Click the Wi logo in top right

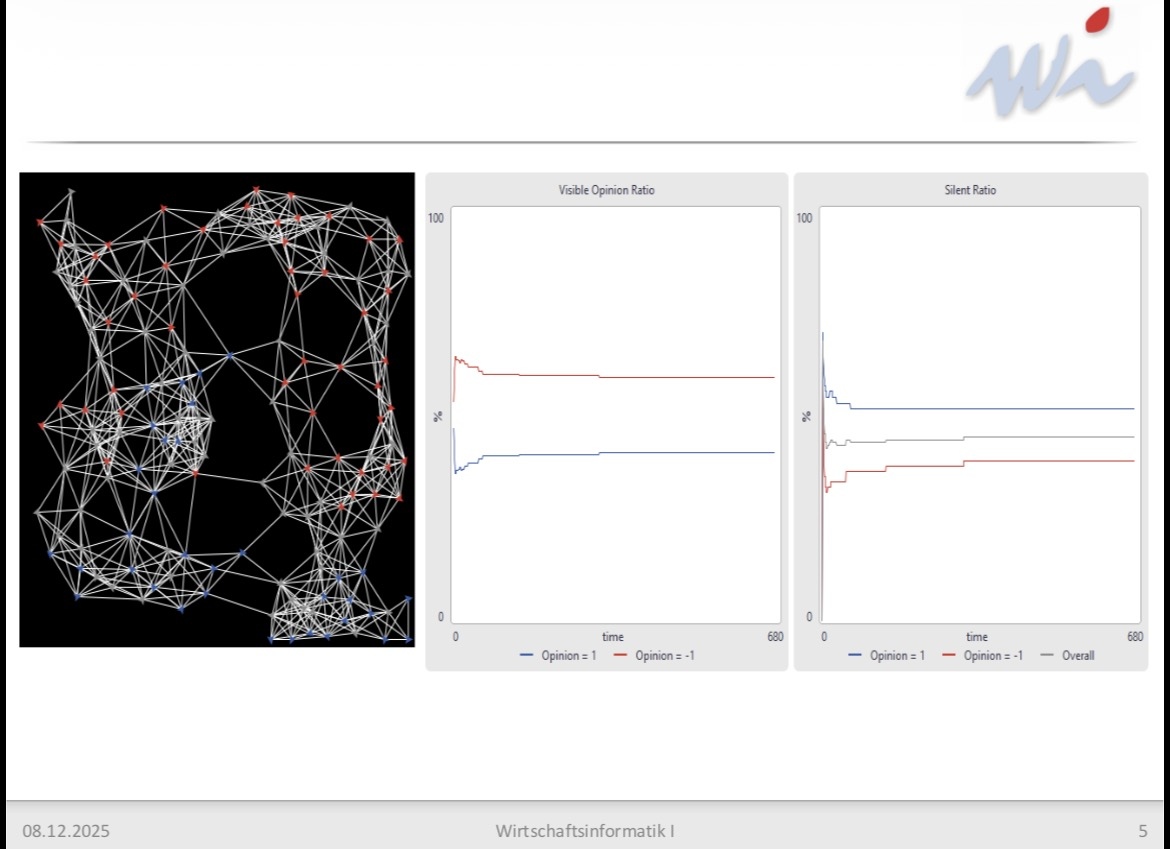pyautogui.click(x=1051, y=63)
